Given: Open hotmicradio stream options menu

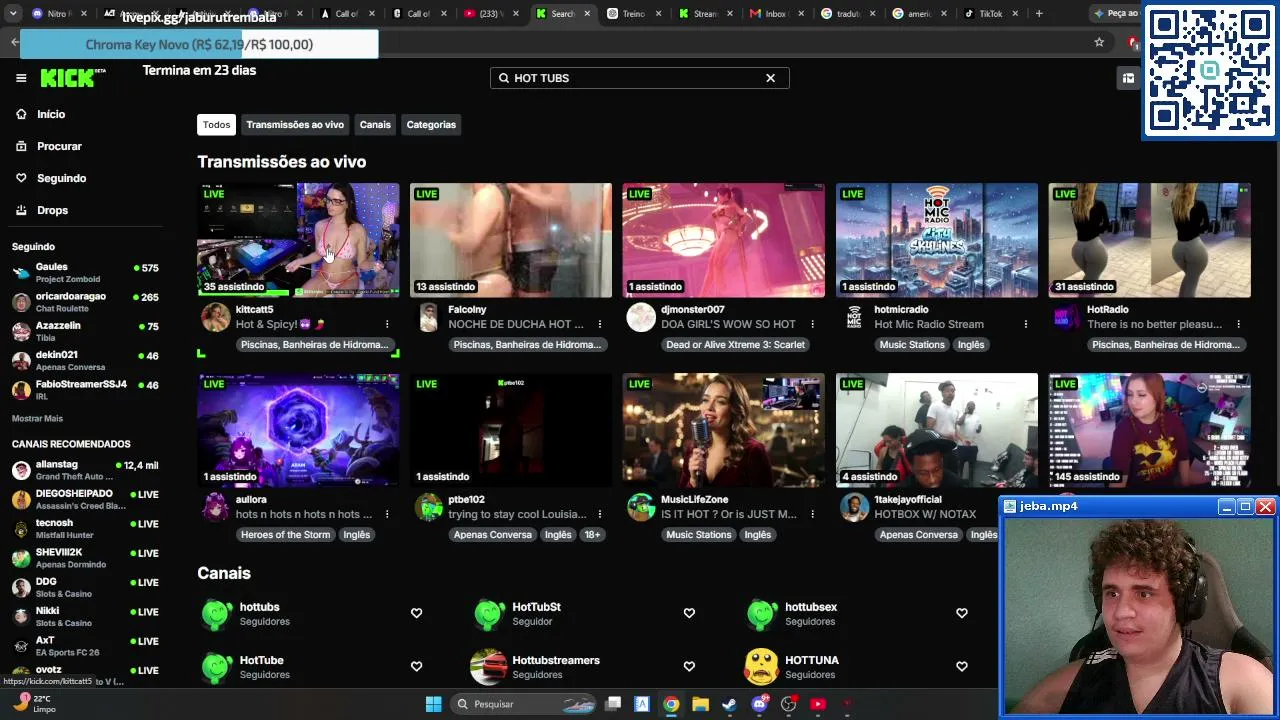Looking at the screenshot, I should 1026,324.
